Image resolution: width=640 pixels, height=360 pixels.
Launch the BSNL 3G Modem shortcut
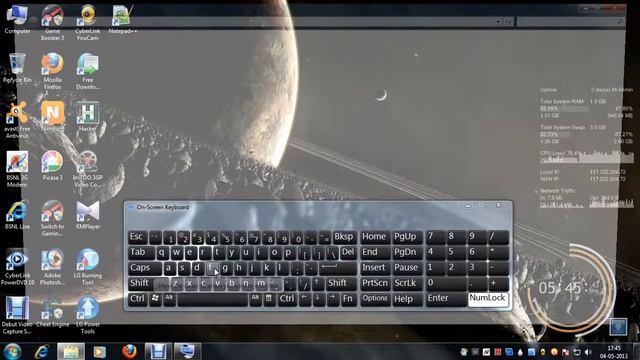pyautogui.click(x=17, y=169)
